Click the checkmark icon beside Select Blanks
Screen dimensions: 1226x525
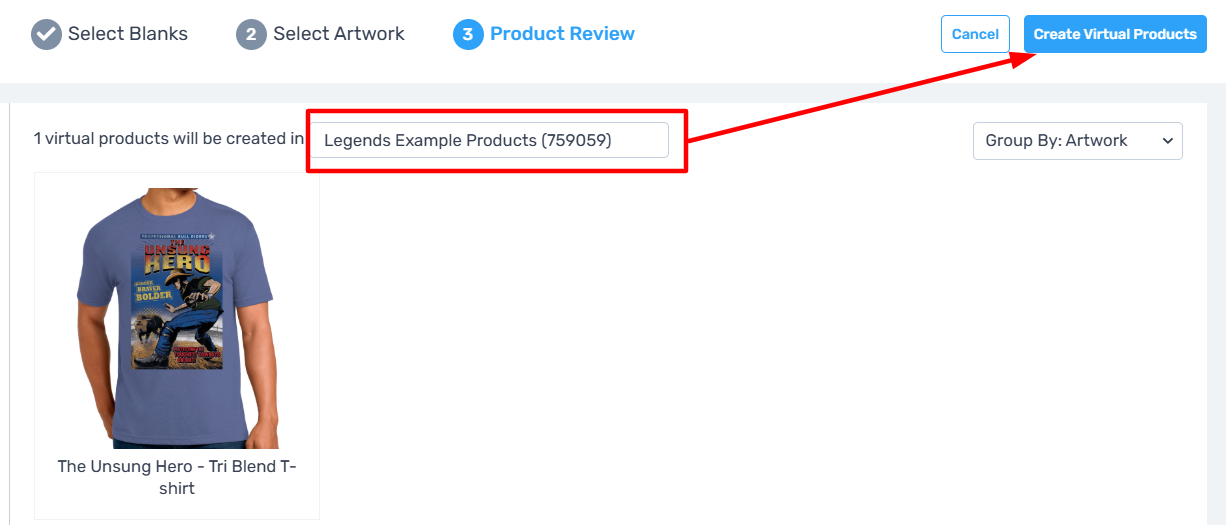pos(46,34)
